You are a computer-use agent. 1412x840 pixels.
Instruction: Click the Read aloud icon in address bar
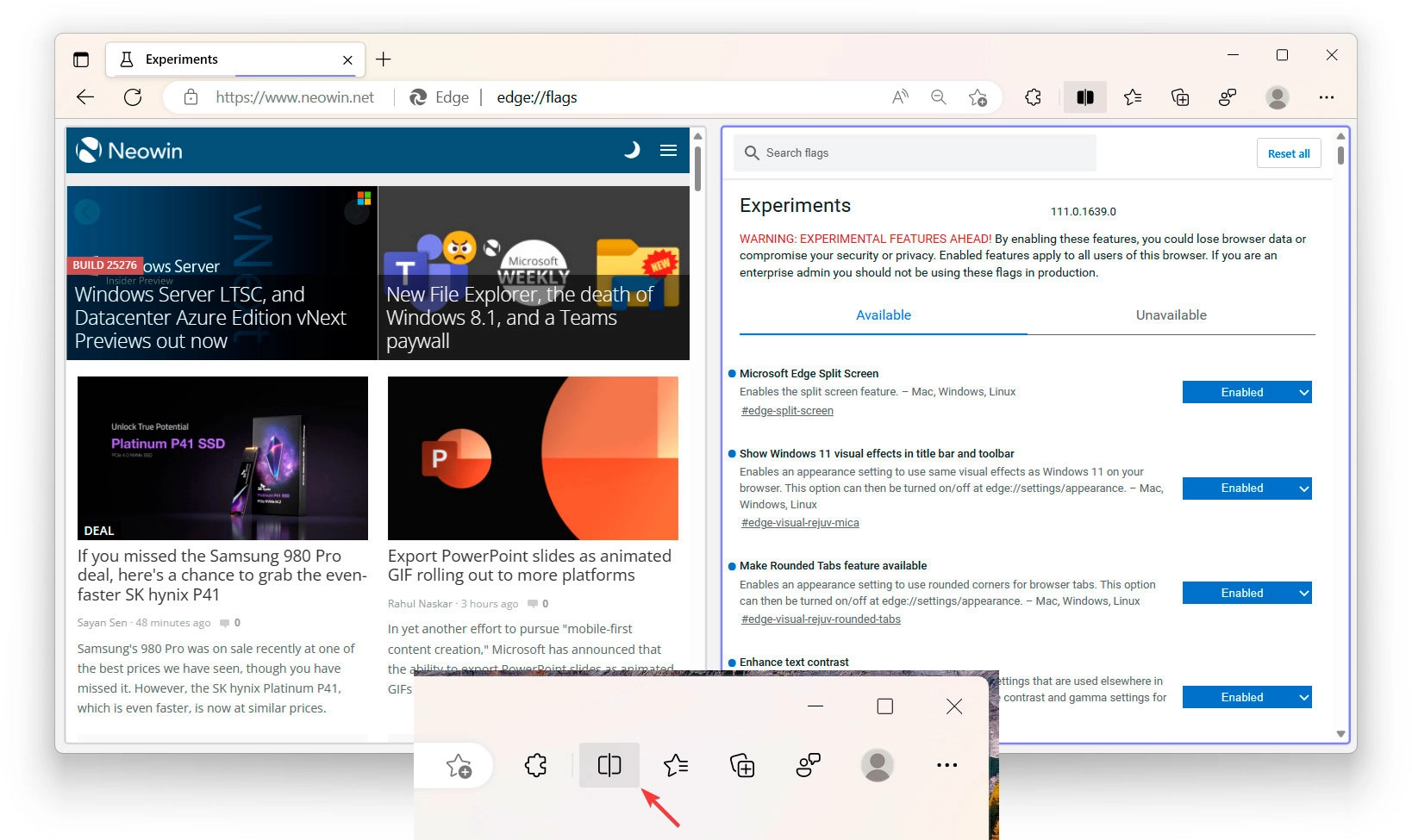click(x=900, y=97)
